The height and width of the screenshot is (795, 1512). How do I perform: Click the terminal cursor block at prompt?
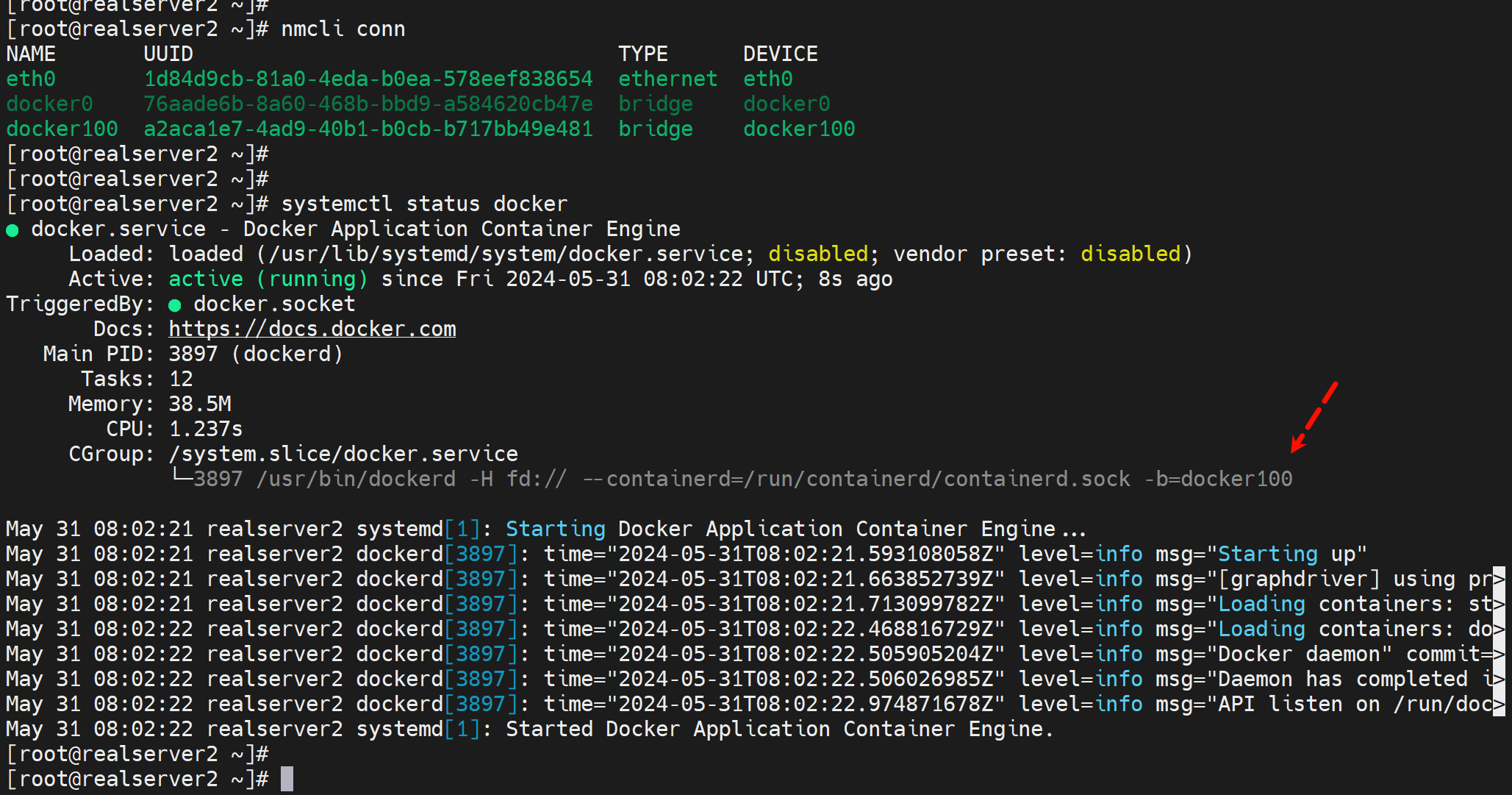[287, 779]
